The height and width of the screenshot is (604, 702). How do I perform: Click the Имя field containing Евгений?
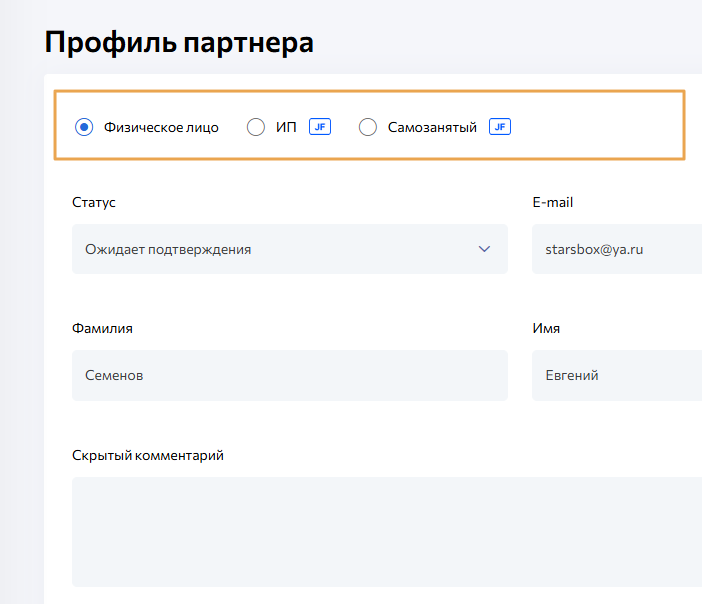click(616, 375)
